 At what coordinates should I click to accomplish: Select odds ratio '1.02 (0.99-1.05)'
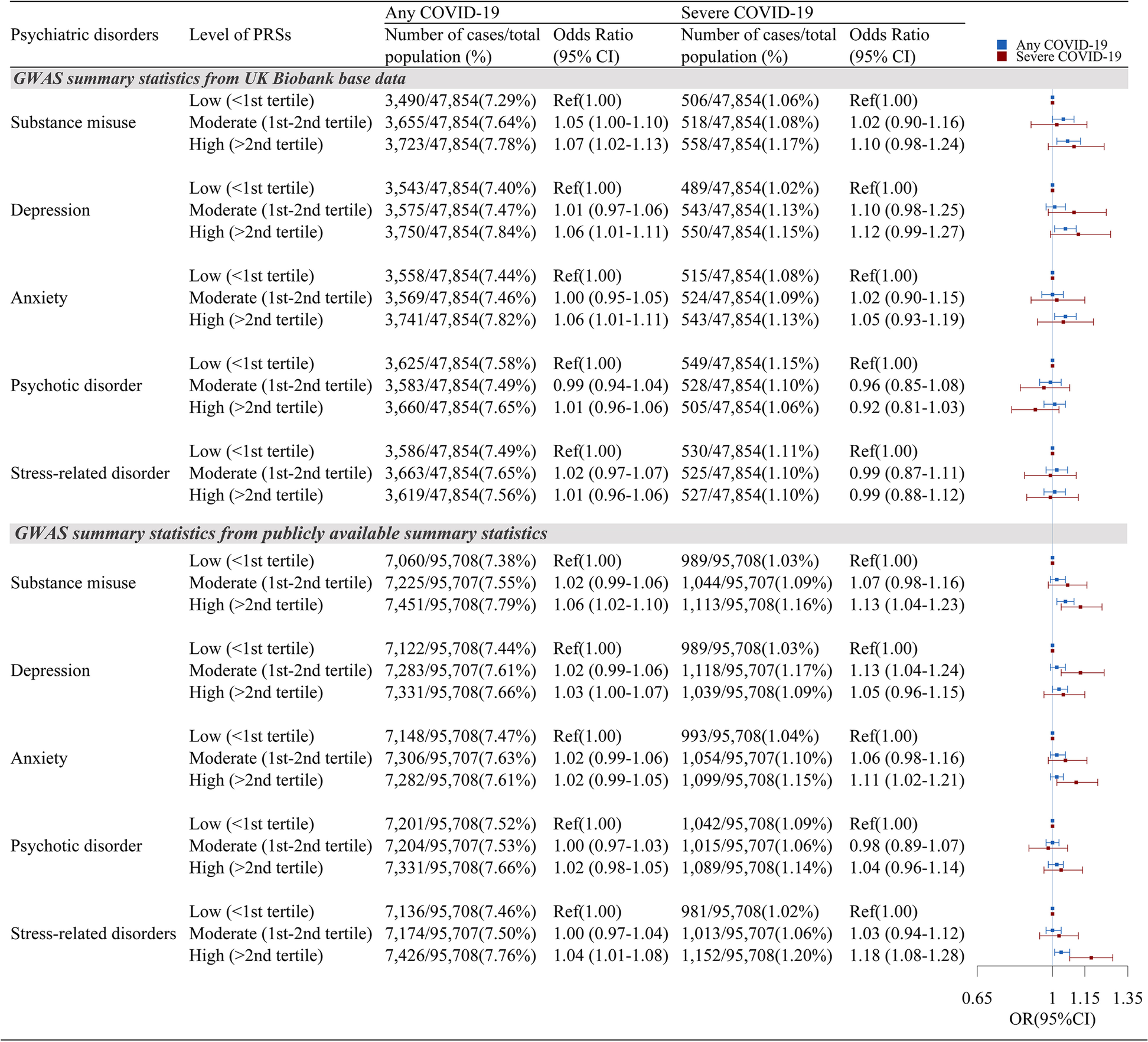[x=611, y=780]
